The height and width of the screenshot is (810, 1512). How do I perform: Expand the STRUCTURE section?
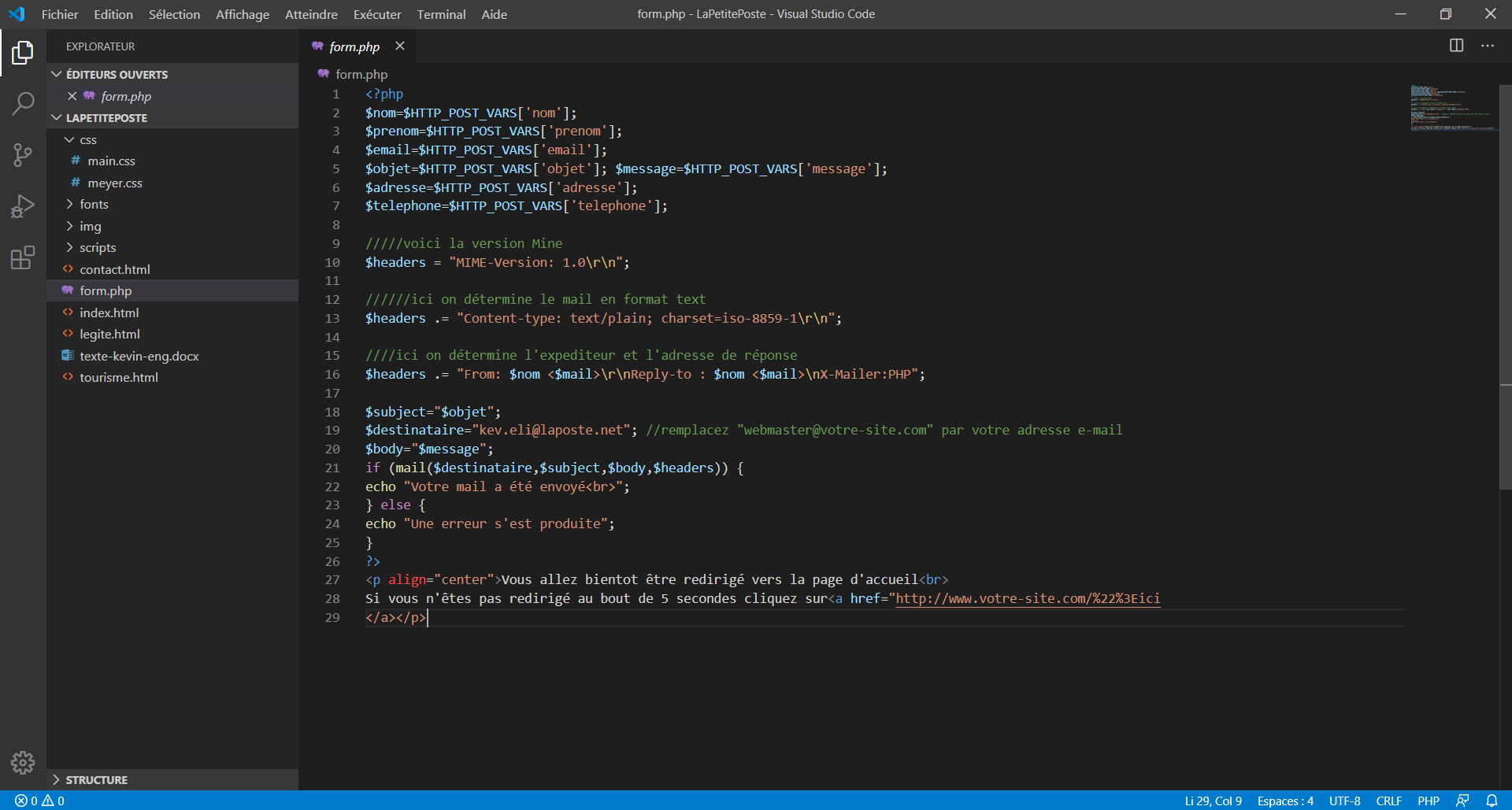[95, 779]
